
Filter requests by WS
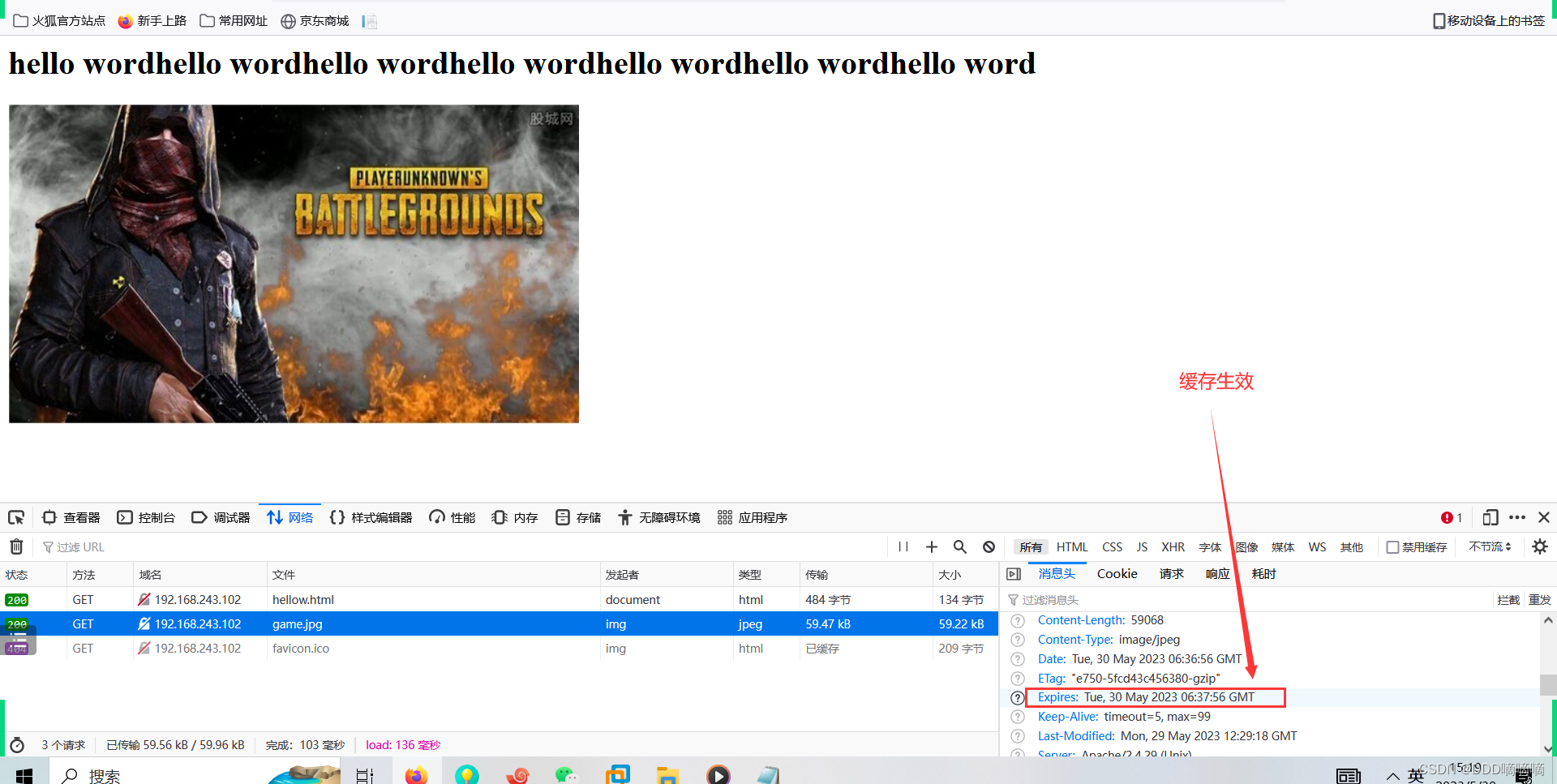1317,547
